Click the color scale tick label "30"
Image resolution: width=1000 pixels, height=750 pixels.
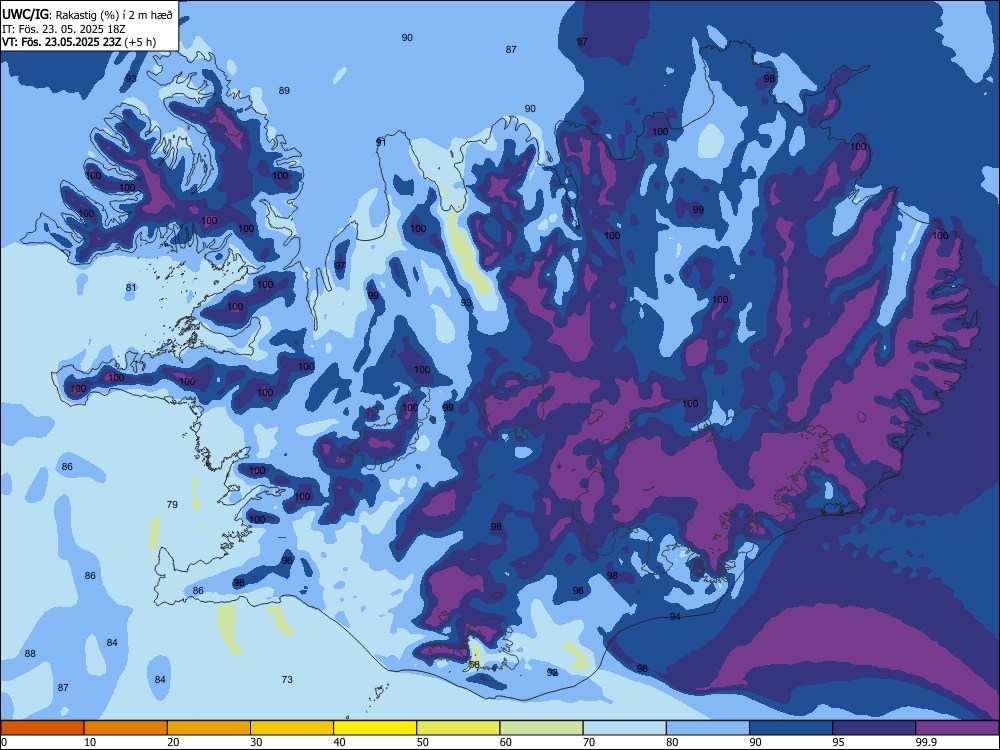[x=256, y=742]
